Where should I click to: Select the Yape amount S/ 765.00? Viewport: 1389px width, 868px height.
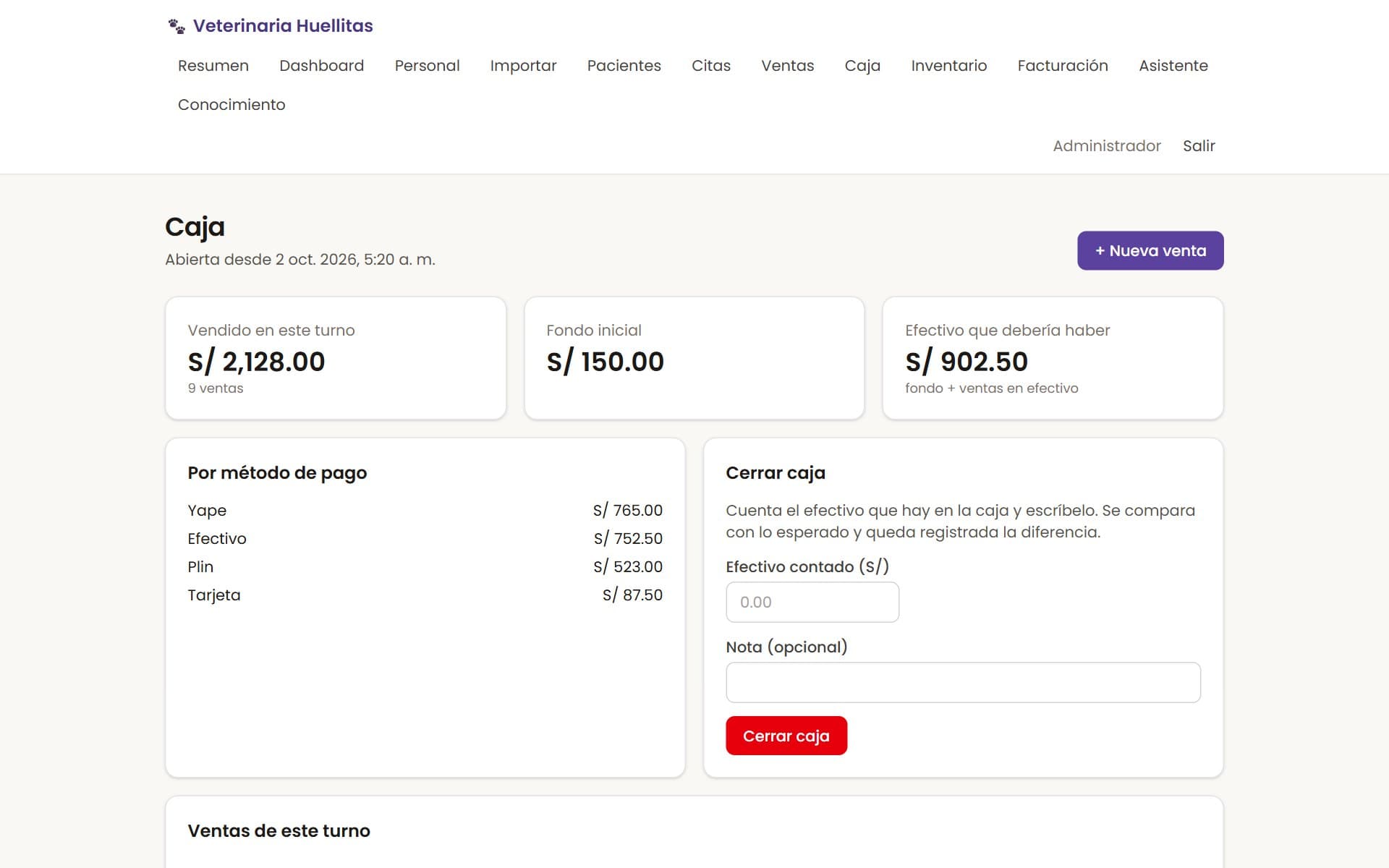coord(627,511)
